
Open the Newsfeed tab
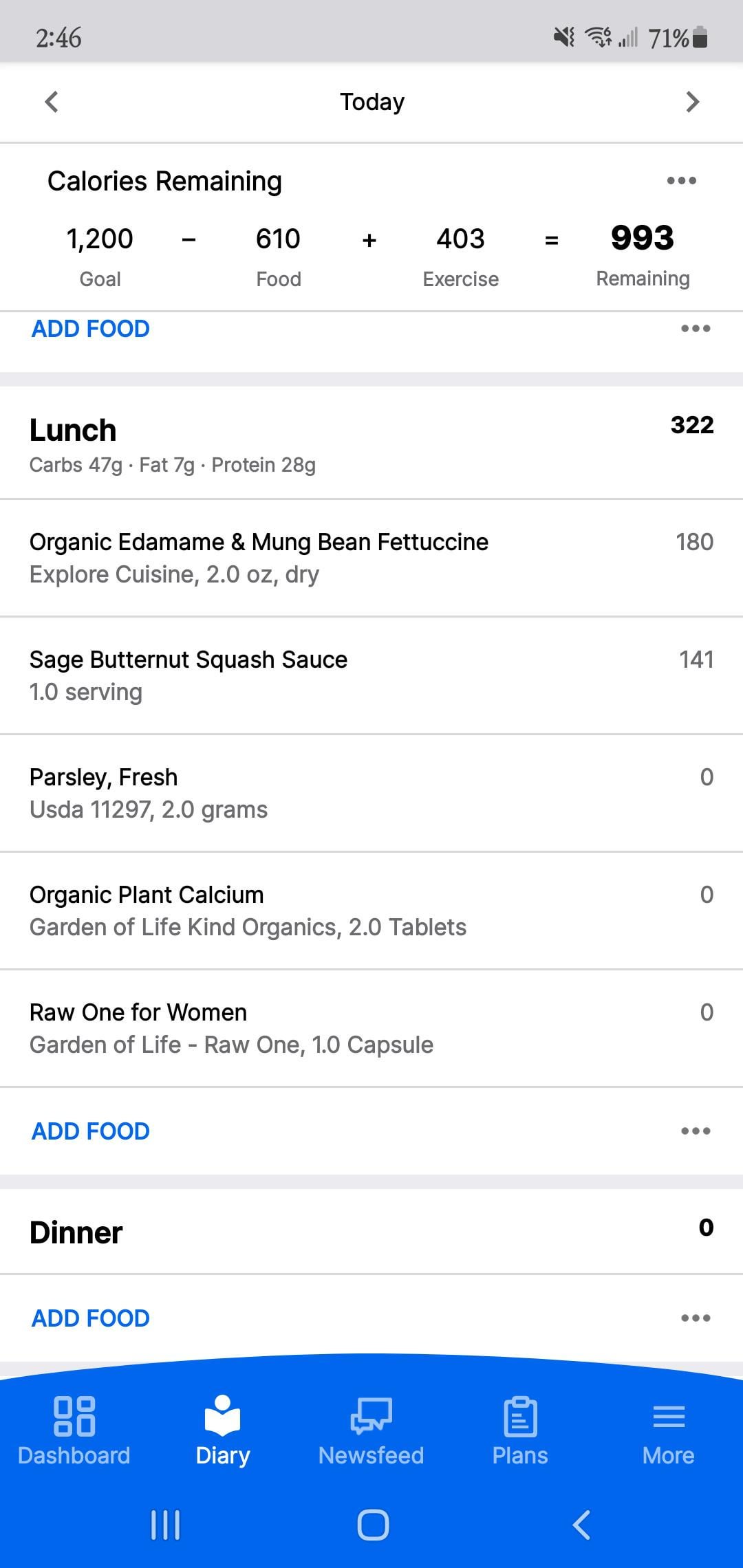(x=371, y=1430)
